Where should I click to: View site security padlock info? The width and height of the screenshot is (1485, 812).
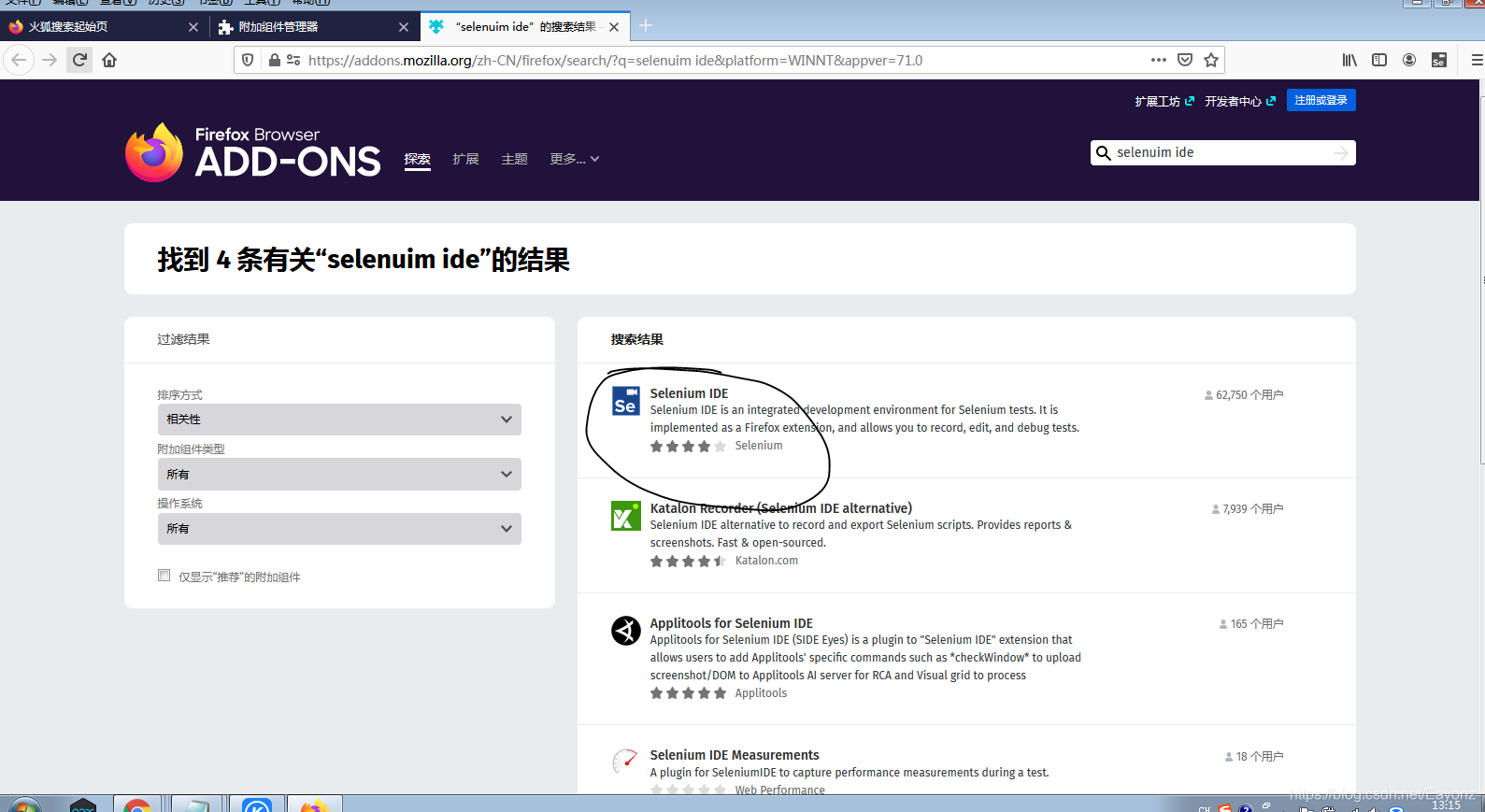point(274,60)
